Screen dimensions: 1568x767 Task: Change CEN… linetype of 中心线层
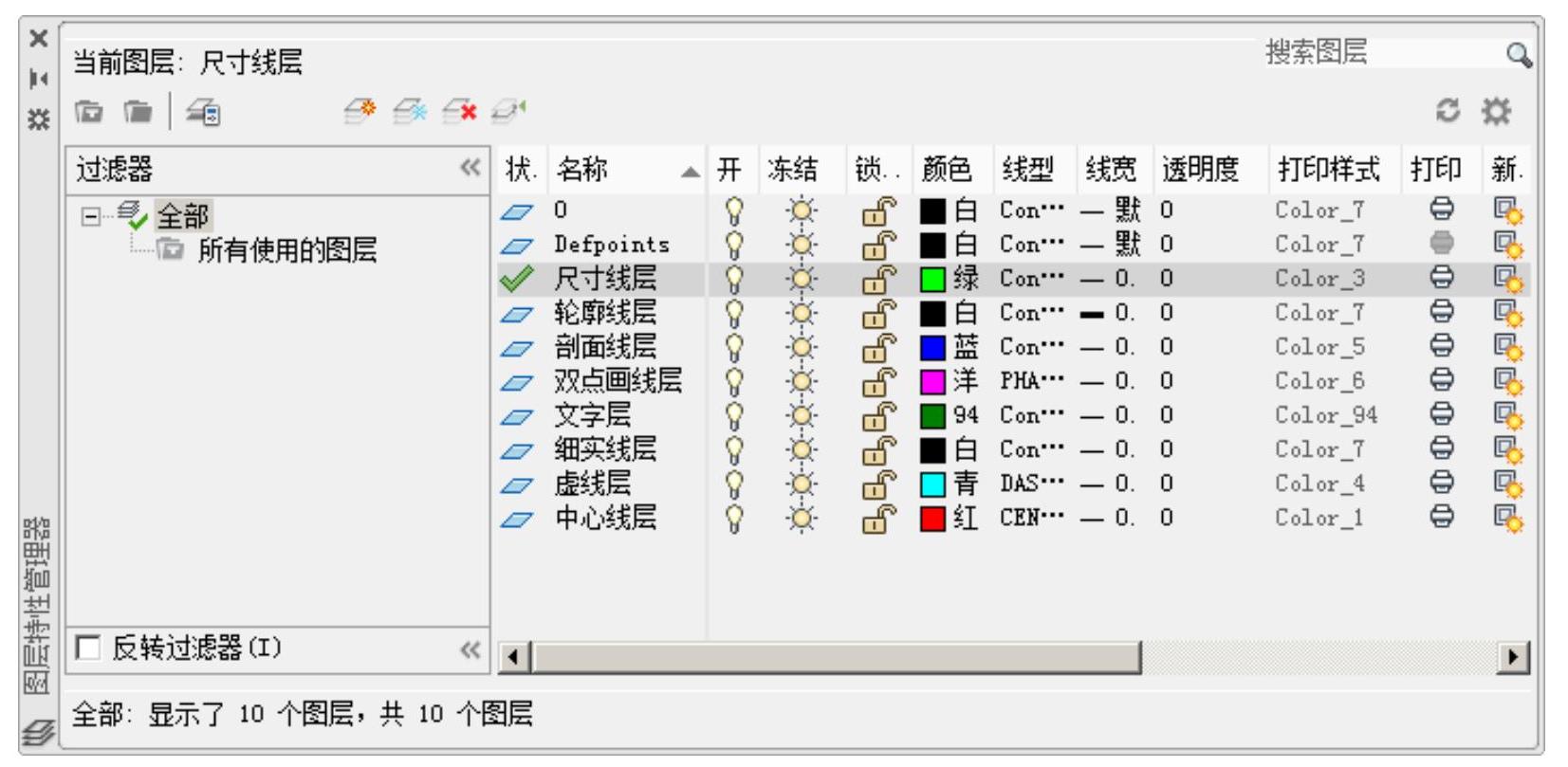[1032, 517]
